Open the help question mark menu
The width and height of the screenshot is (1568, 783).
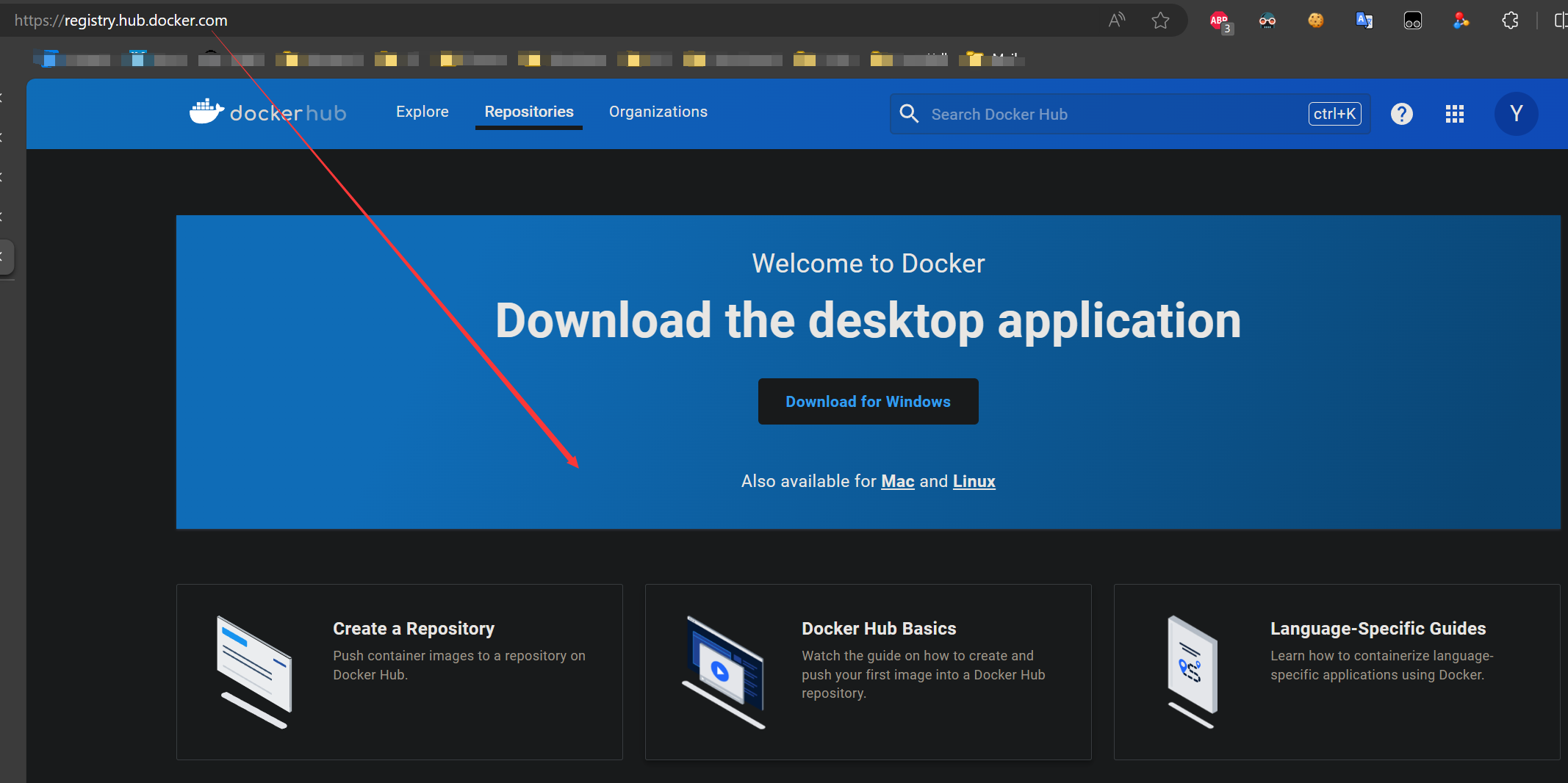point(1402,114)
